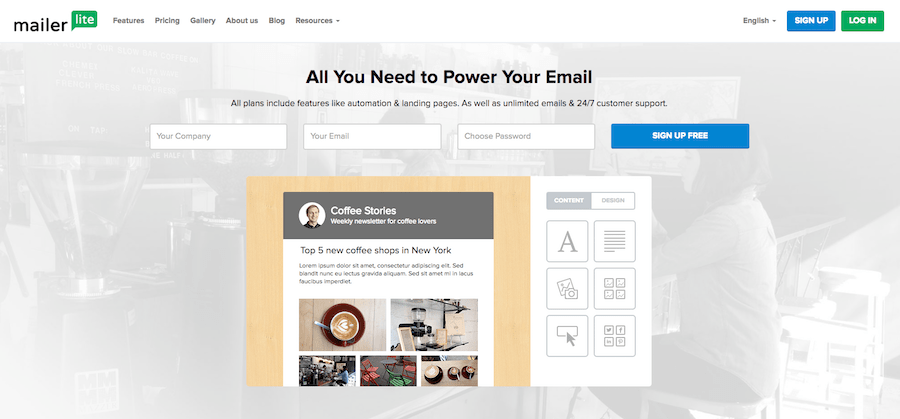
Task: Click the Coffee Stories author avatar
Action: click(312, 215)
